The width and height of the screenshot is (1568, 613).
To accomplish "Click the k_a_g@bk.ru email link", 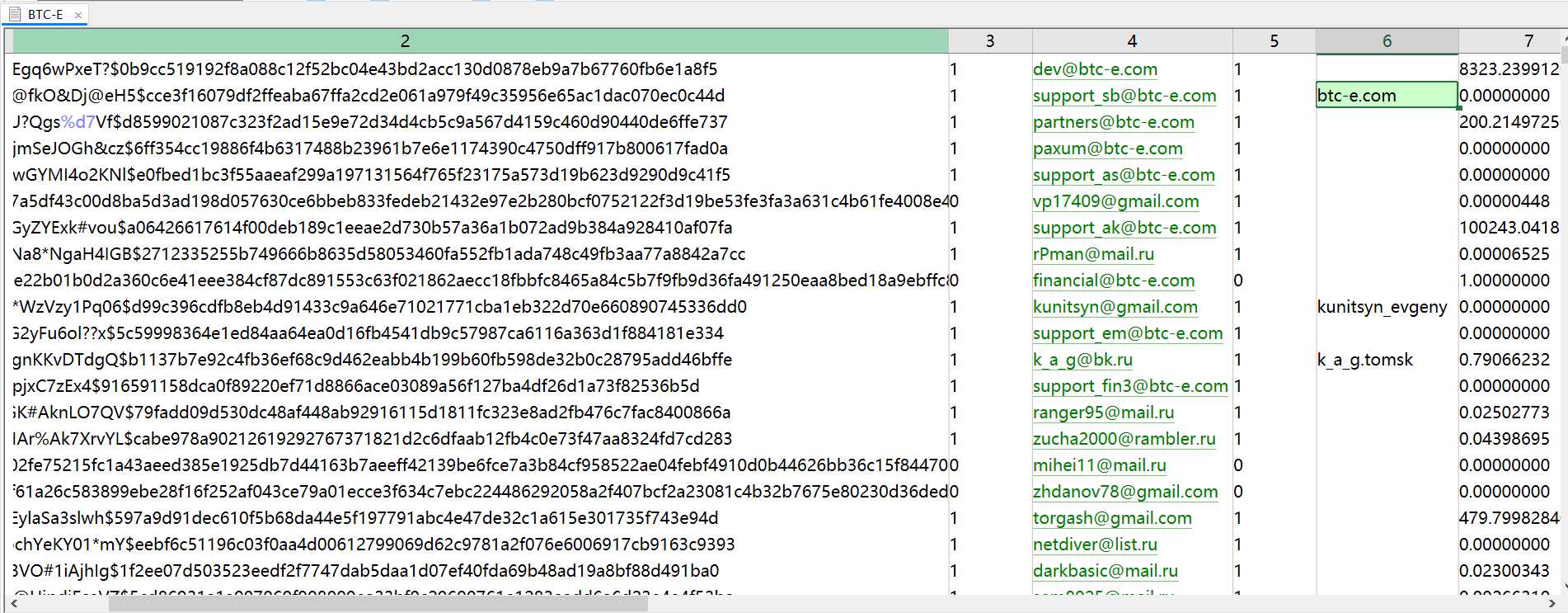I will [1083, 360].
